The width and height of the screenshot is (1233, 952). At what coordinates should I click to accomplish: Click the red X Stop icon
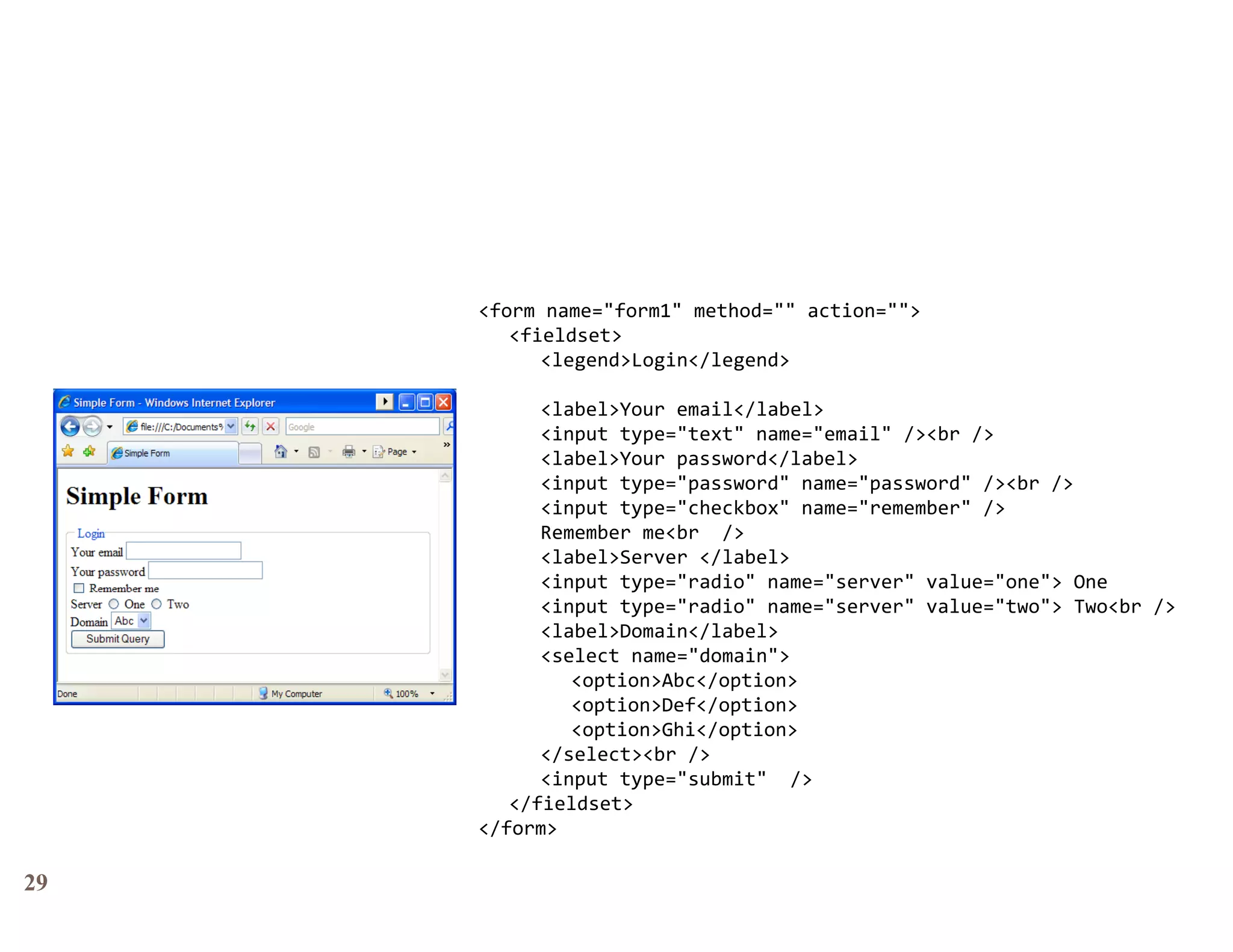[271, 427]
